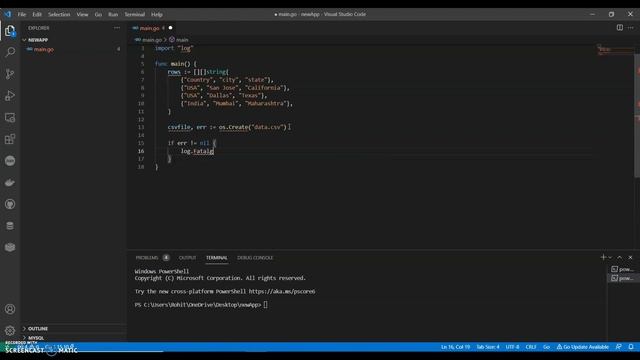Open the Search view icon
This screenshot has height=360, width=640.
[x=10, y=52]
